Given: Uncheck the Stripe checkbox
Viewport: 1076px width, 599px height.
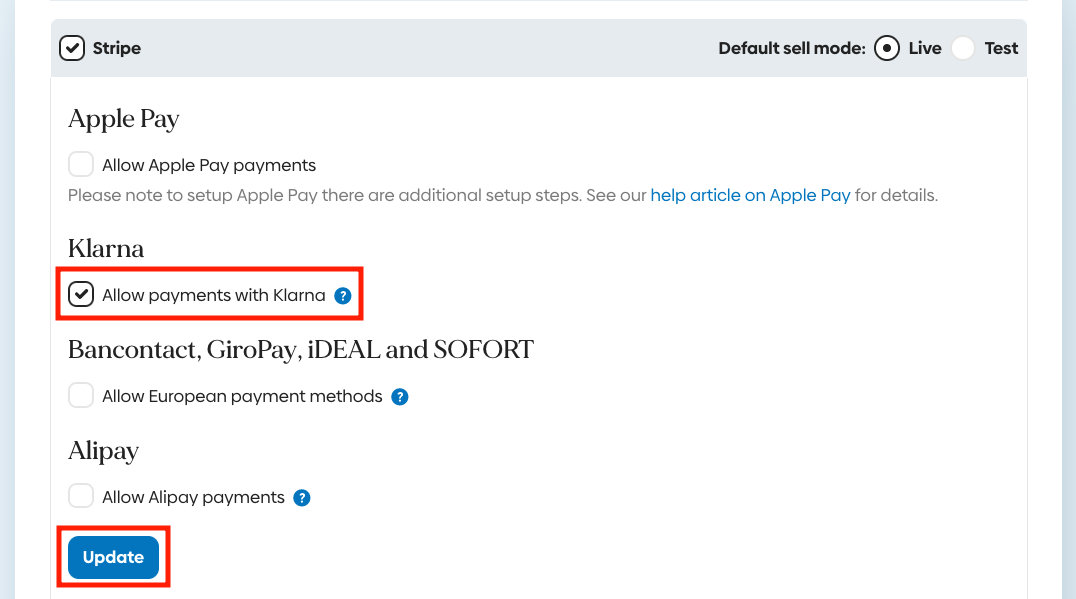Looking at the screenshot, I should pos(72,48).
